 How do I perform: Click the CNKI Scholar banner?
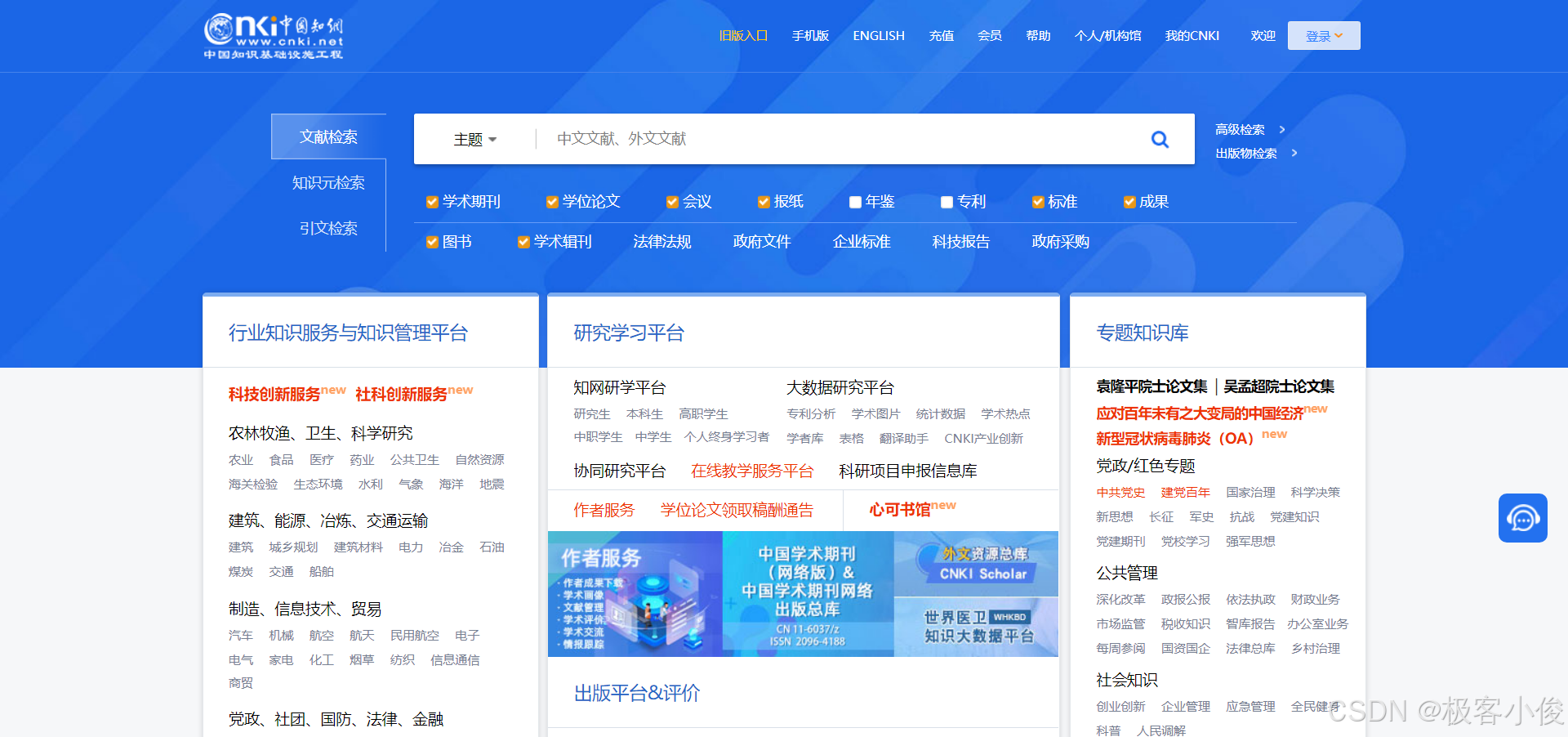pyautogui.click(x=976, y=564)
